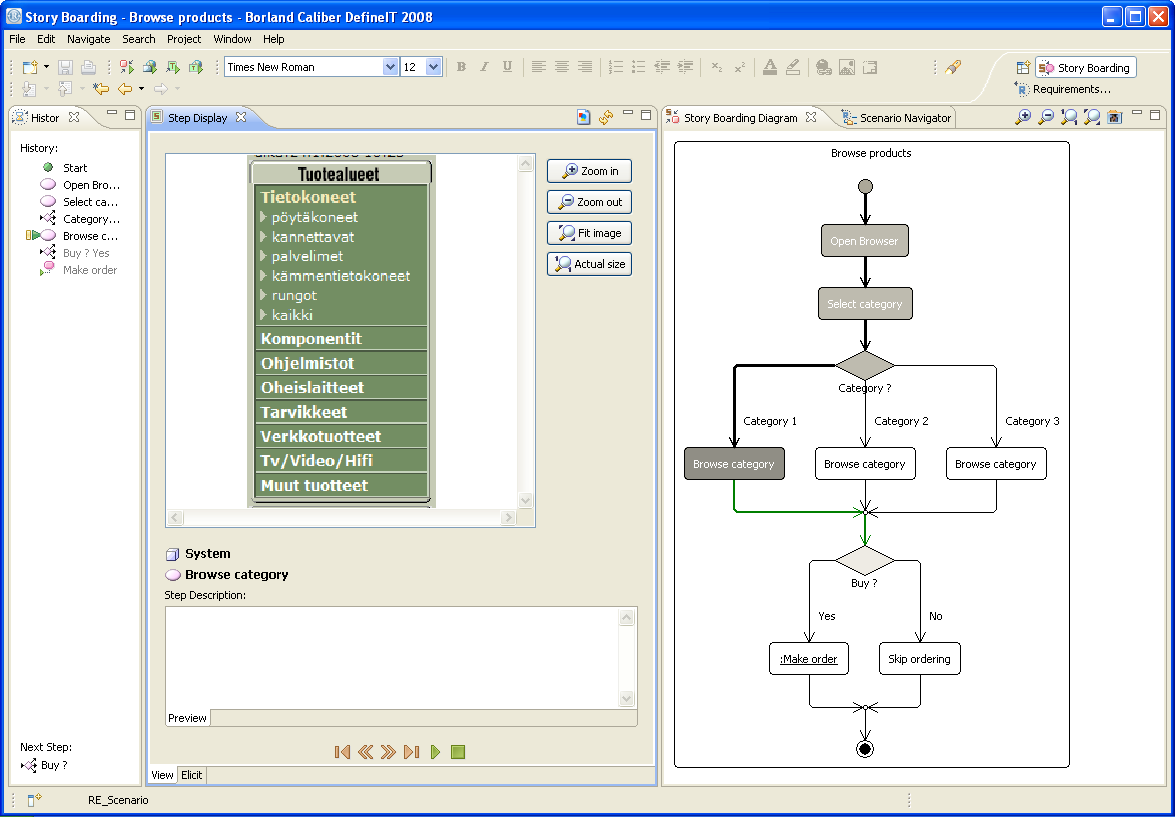
Task: Open the font size 12 dropdown
Action: [x=433, y=67]
